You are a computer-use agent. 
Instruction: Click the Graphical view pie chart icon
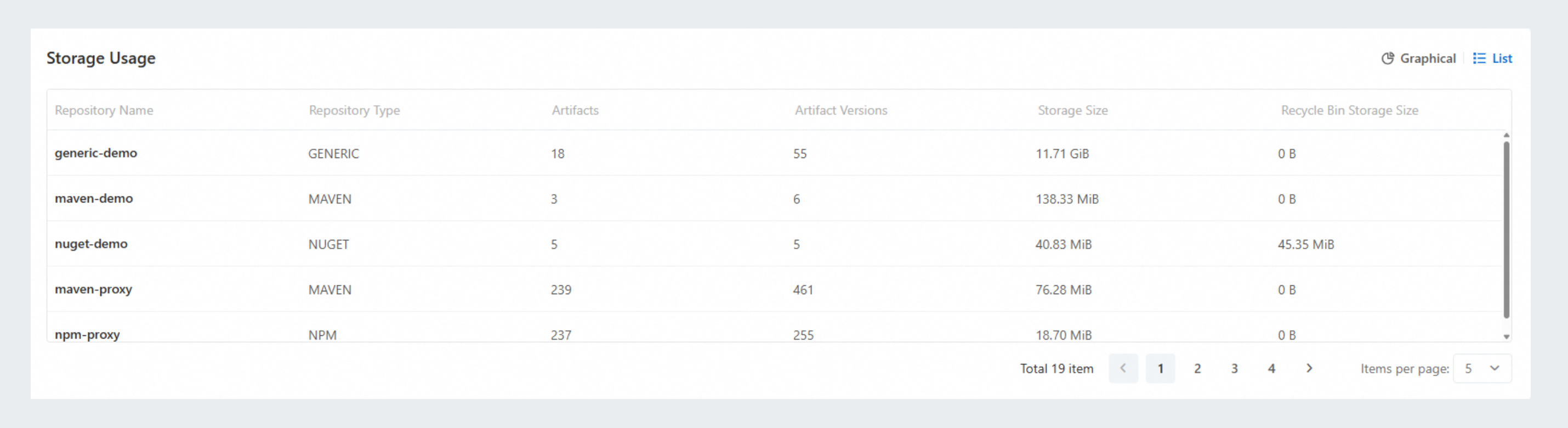click(x=1387, y=59)
